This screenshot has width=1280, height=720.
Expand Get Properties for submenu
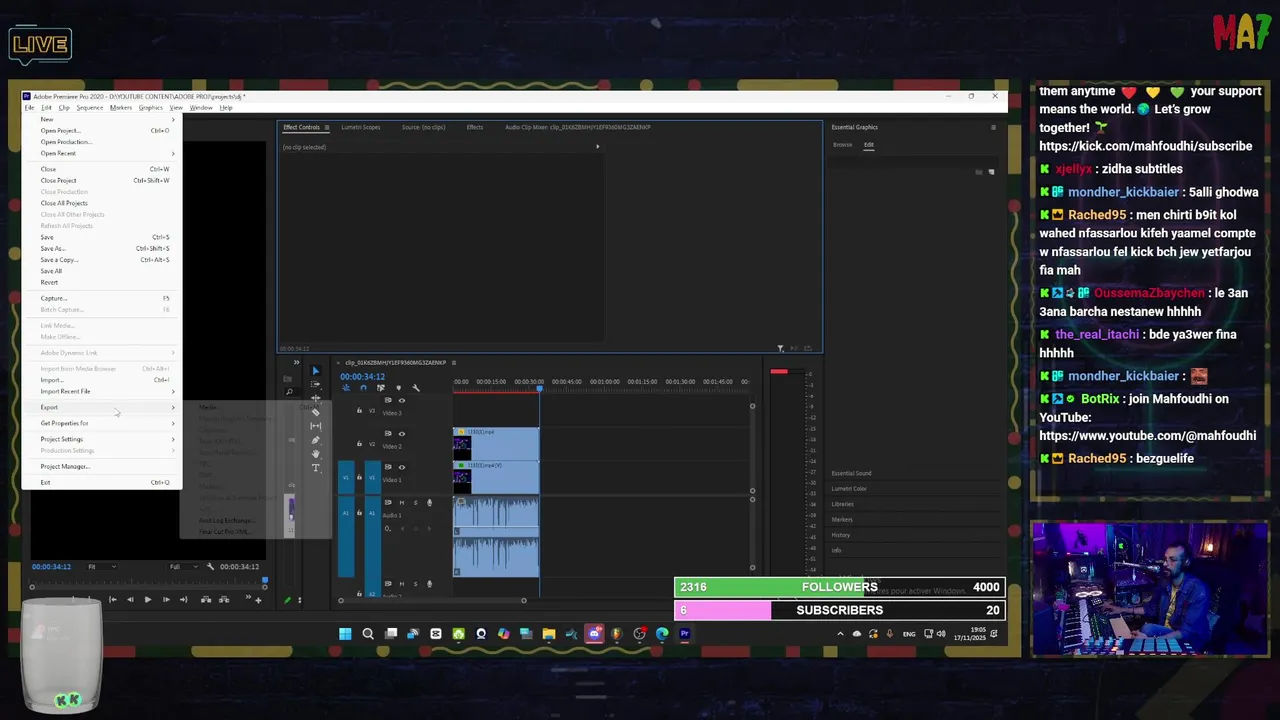click(x=101, y=423)
